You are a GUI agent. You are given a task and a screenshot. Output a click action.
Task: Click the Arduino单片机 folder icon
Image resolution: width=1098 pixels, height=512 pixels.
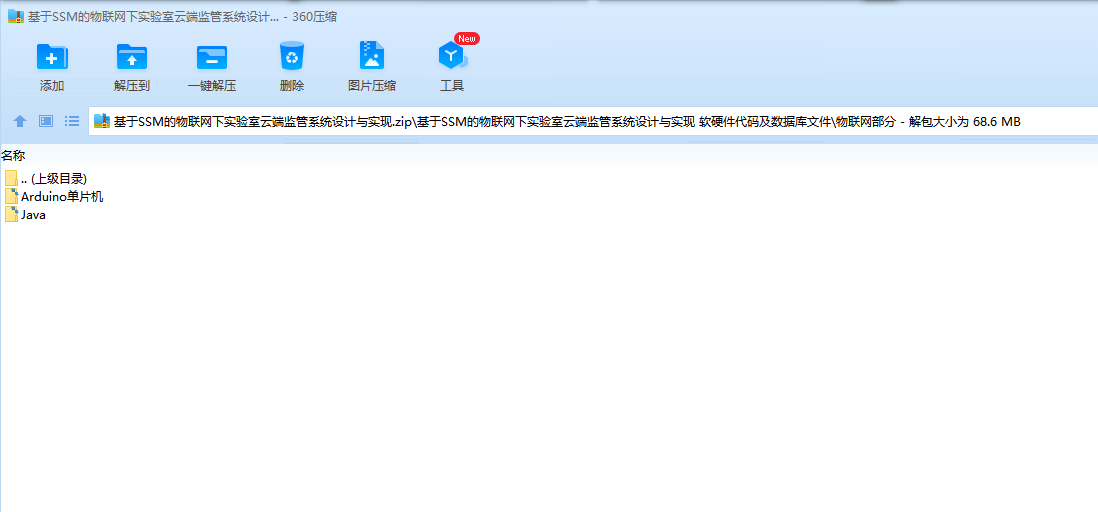point(11,197)
